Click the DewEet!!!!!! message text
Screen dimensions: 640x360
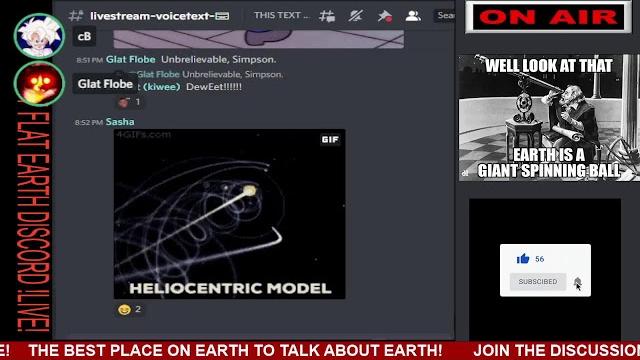[x=214, y=87]
